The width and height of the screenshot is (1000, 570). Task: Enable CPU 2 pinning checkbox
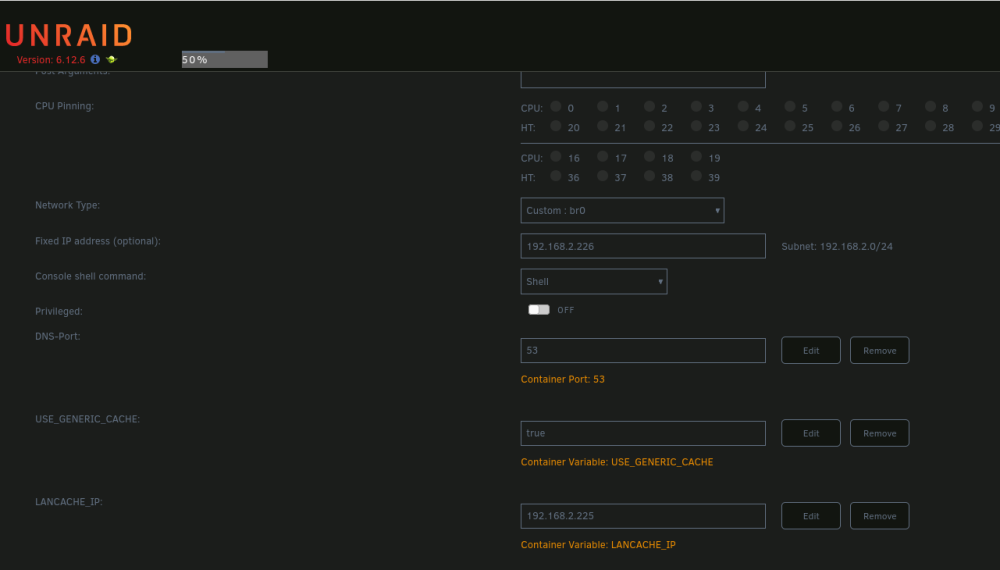click(649, 106)
